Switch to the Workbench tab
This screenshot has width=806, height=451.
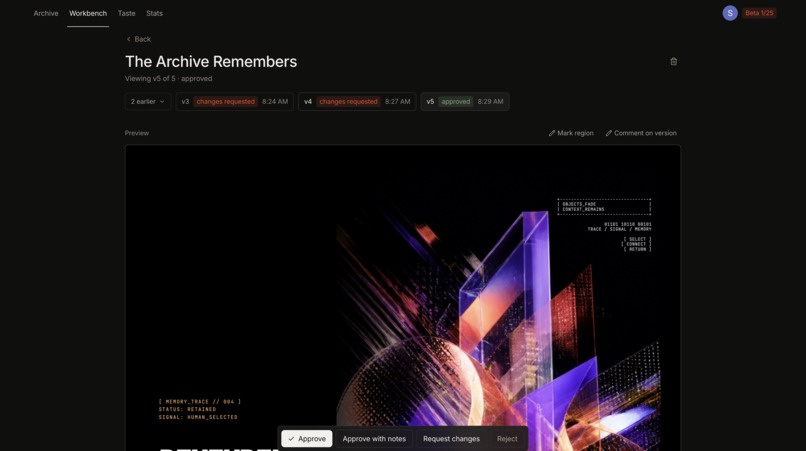click(88, 13)
